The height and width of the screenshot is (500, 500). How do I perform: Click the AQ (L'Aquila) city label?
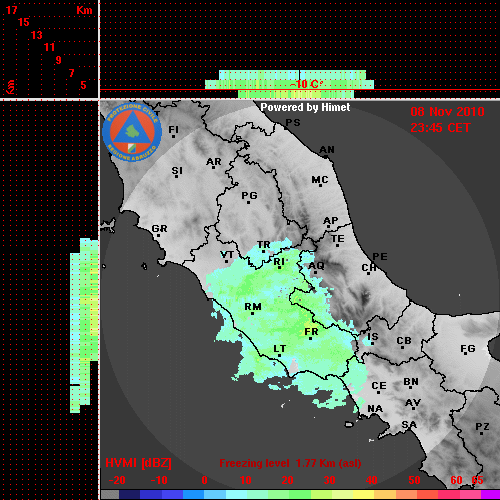click(316, 266)
